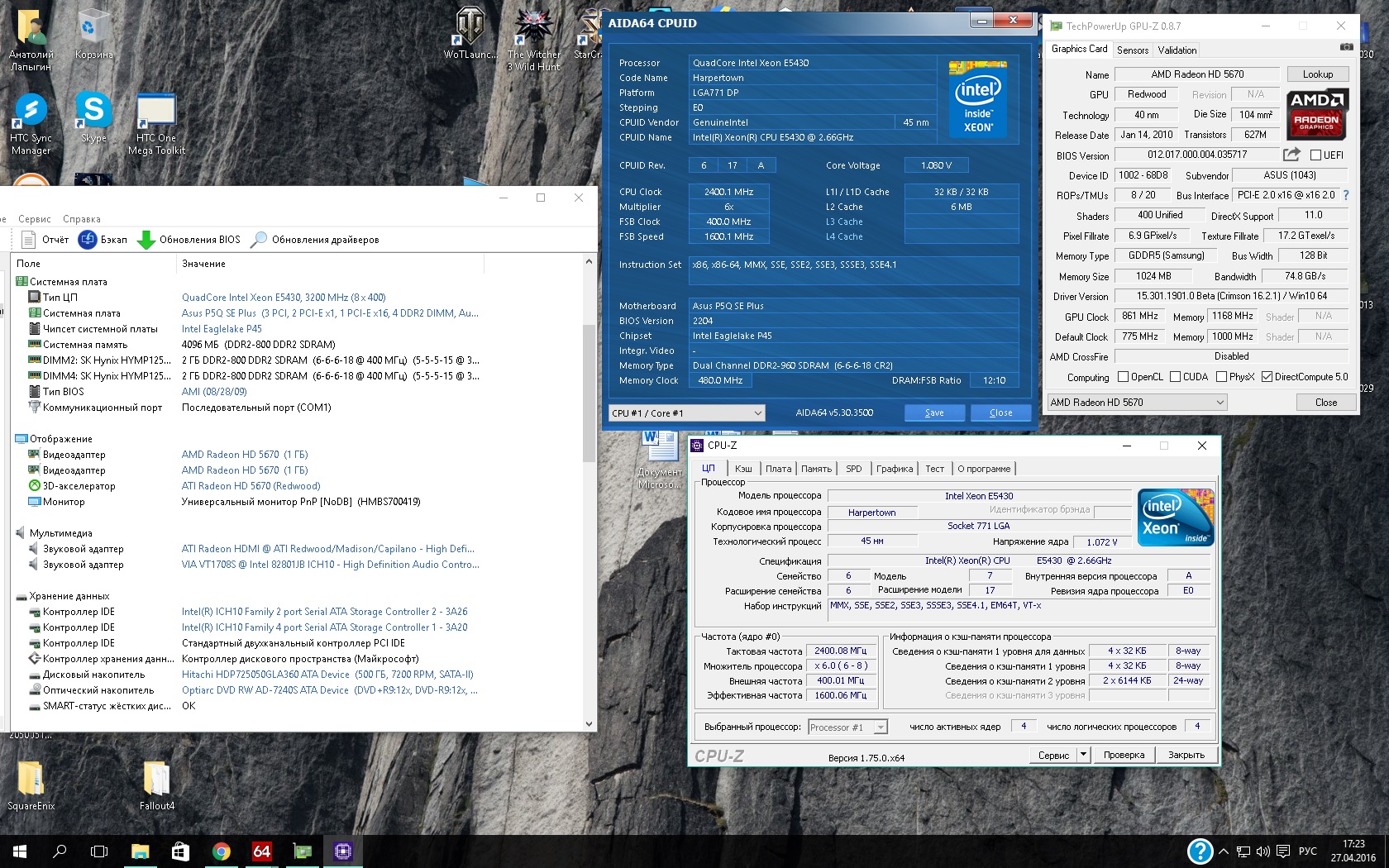This screenshot has width=1389, height=868.
Task: Open the AMD Radeon HD 5670 card dropdown
Action: tap(1137, 402)
